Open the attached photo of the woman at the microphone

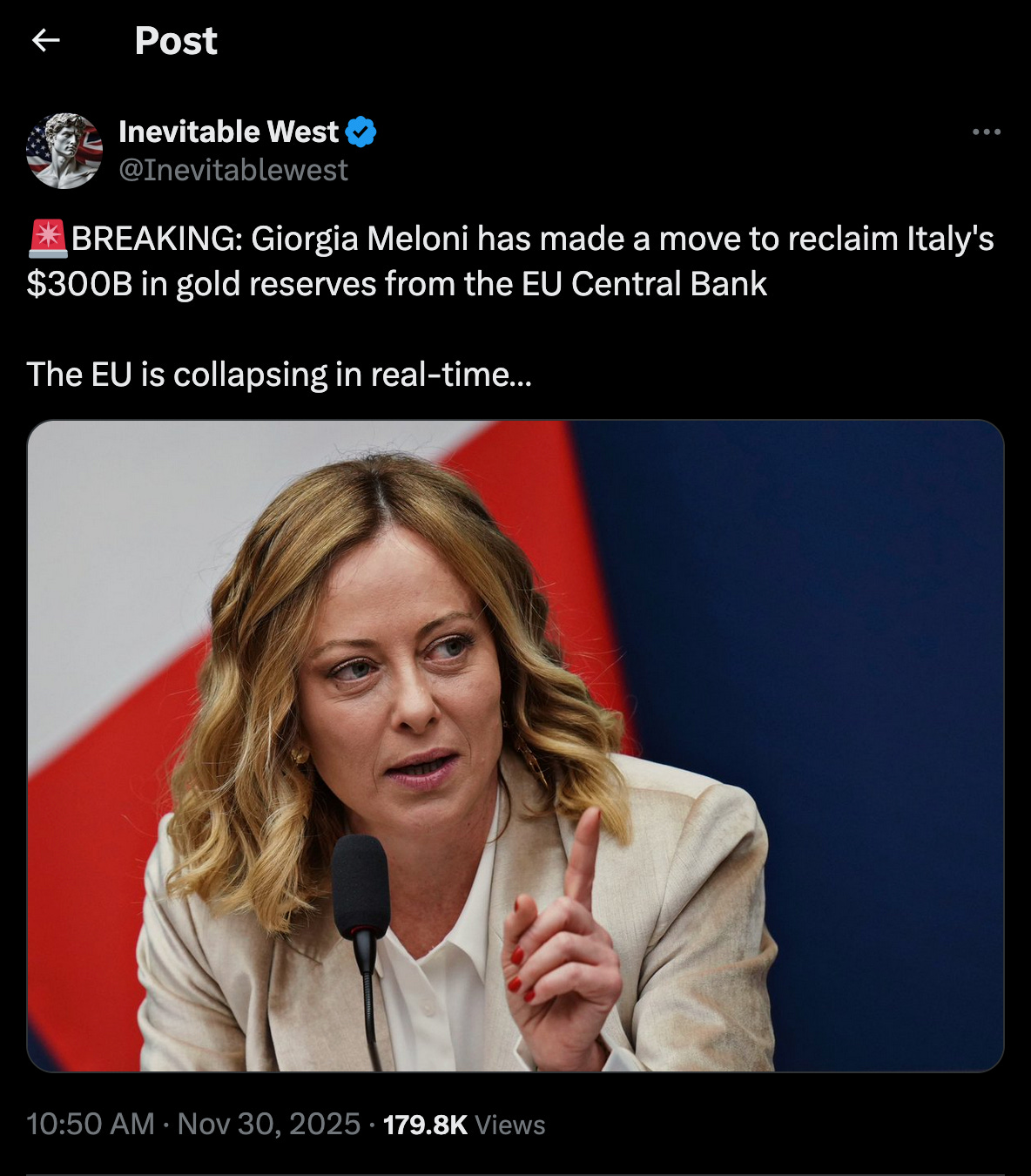pyautogui.click(x=515, y=746)
